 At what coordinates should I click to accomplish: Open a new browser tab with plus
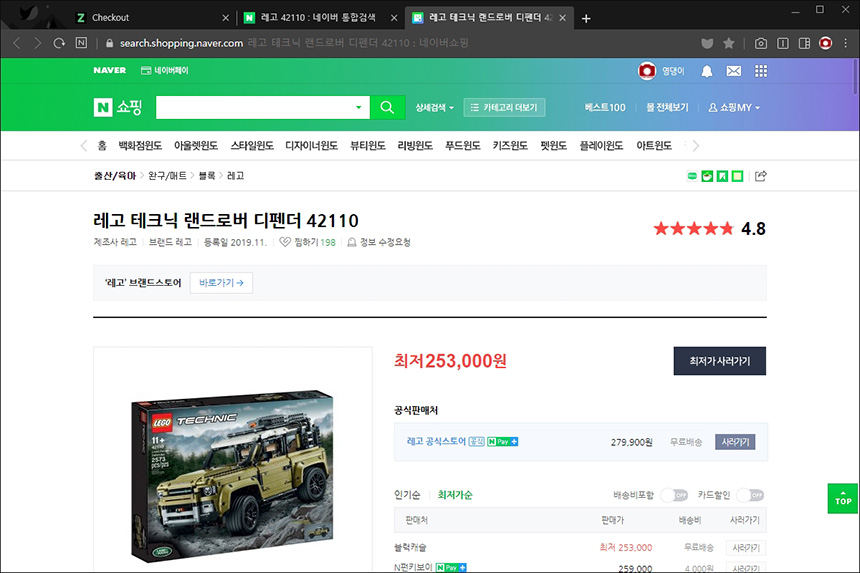pyautogui.click(x=586, y=19)
